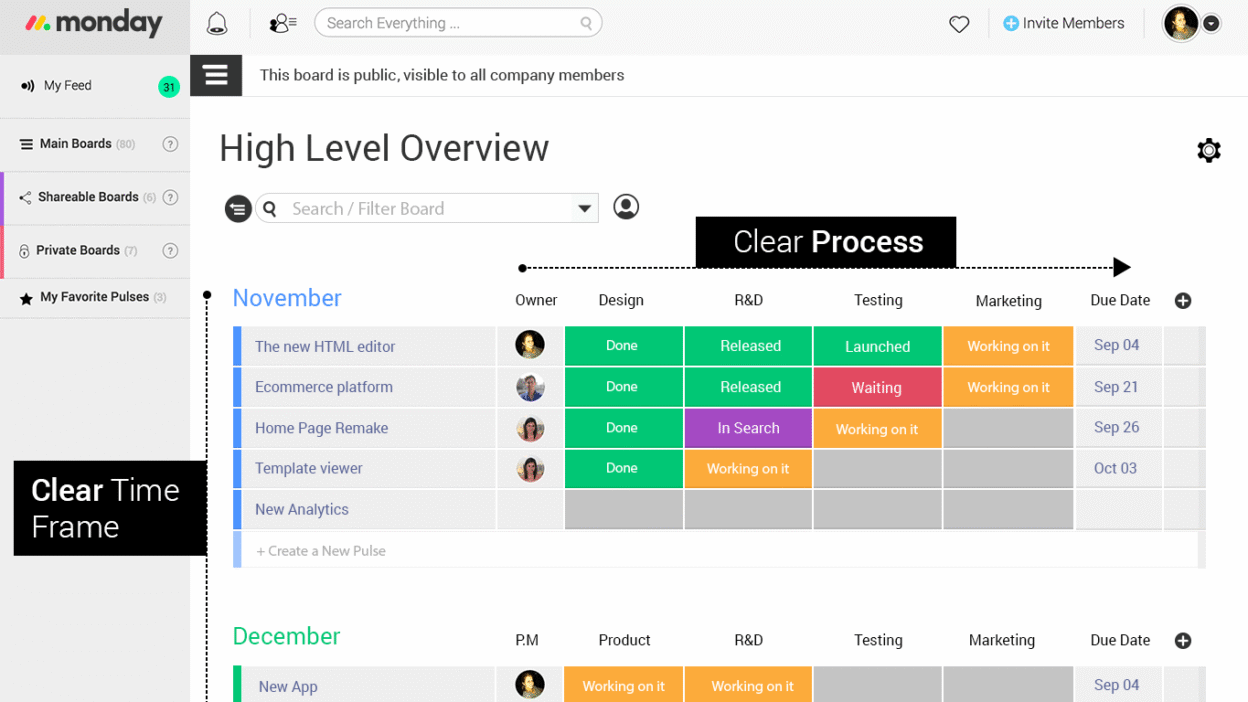
Task: Click the person filter icon next to search
Action: [626, 207]
